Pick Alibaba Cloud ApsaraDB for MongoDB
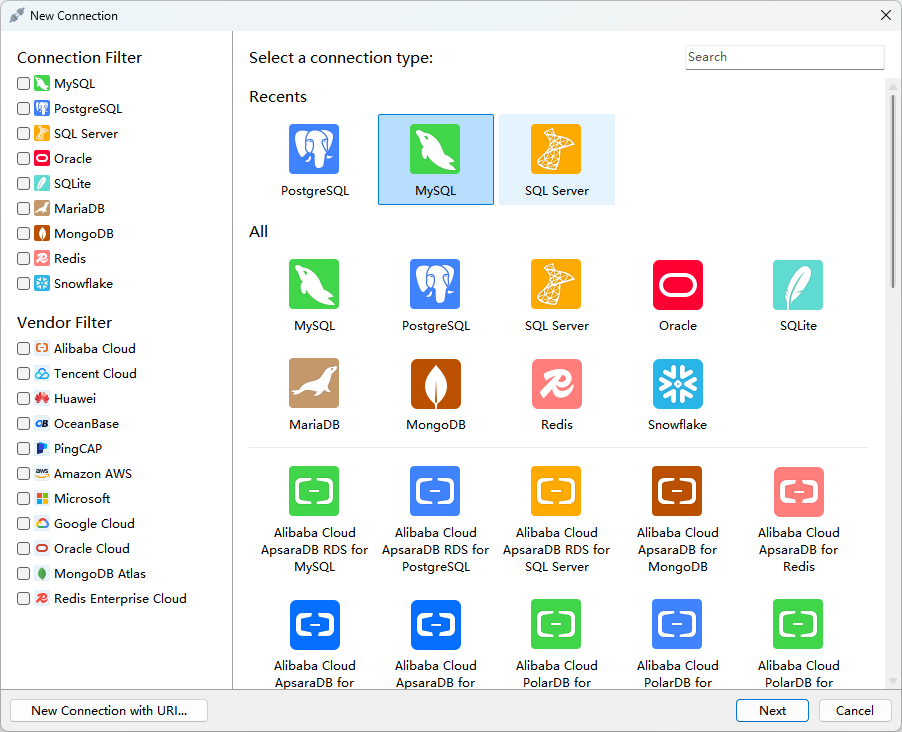The image size is (902, 732). click(677, 491)
